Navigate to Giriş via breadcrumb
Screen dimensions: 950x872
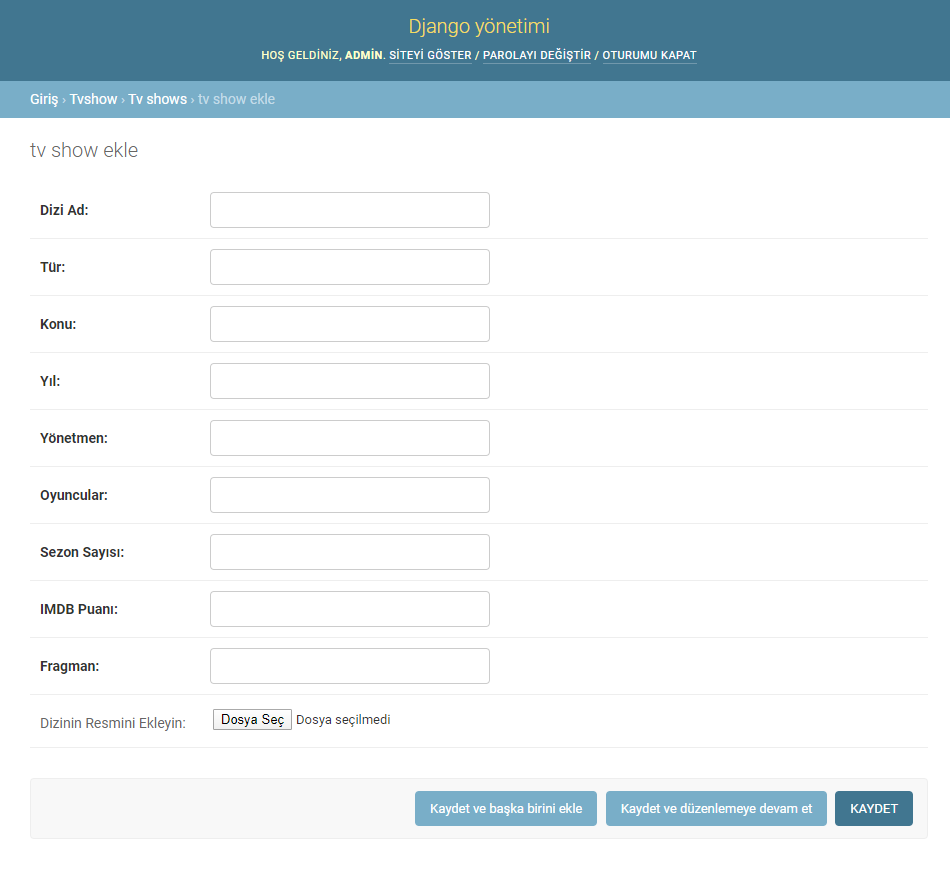[x=42, y=99]
